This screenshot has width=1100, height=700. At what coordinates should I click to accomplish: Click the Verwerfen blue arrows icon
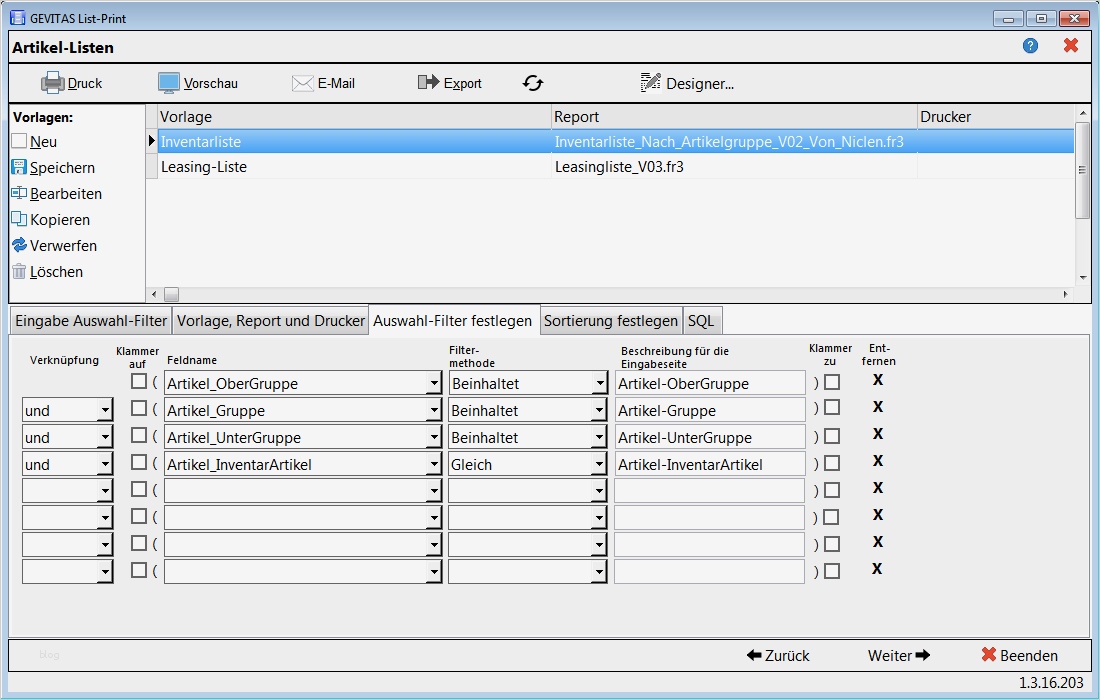click(x=20, y=245)
